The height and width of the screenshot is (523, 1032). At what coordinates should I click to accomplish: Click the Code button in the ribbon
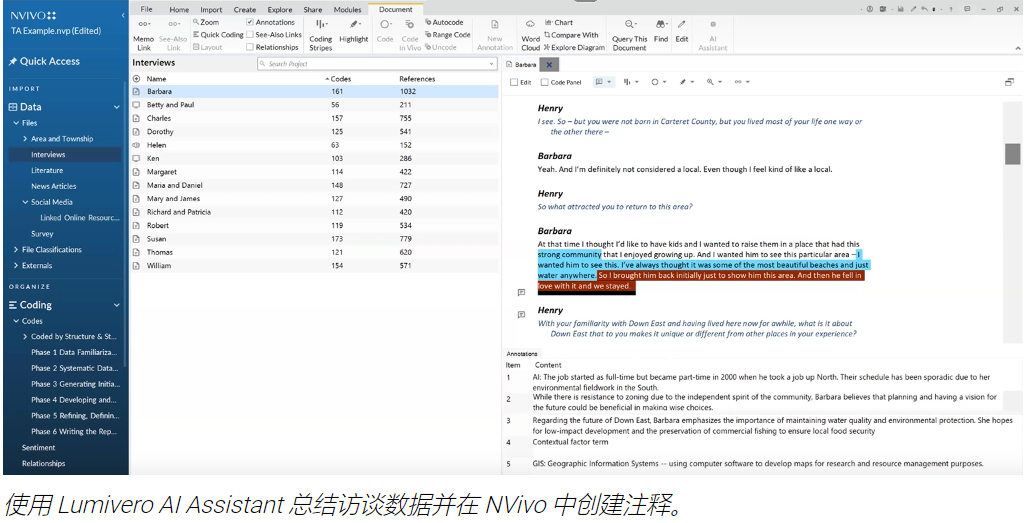(x=385, y=32)
